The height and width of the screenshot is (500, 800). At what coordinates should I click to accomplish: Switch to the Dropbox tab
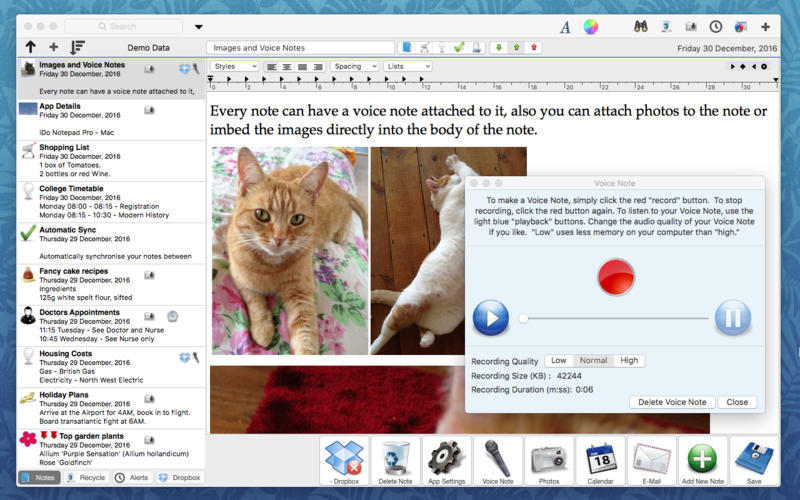coord(180,478)
